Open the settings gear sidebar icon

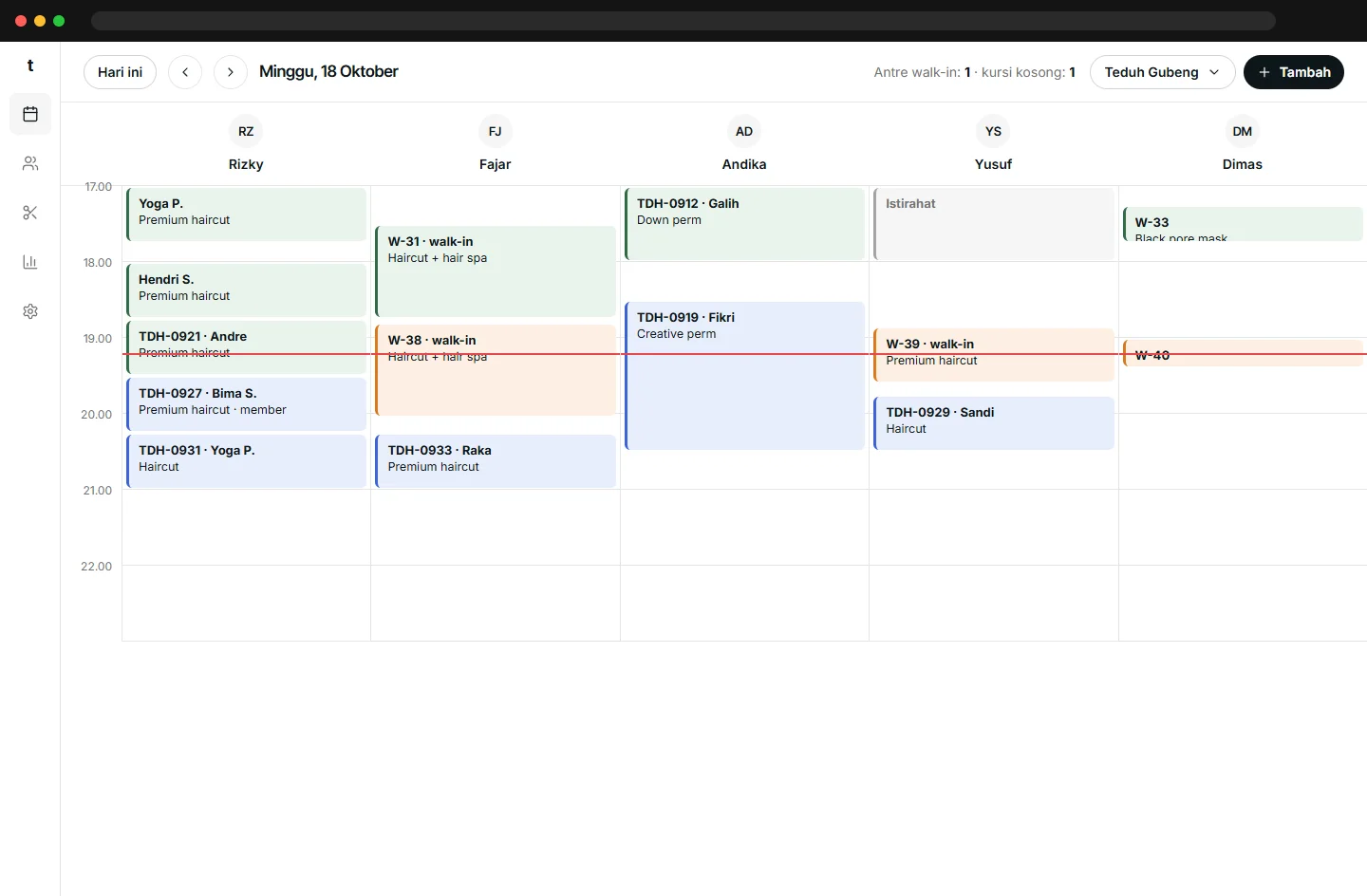coord(30,311)
